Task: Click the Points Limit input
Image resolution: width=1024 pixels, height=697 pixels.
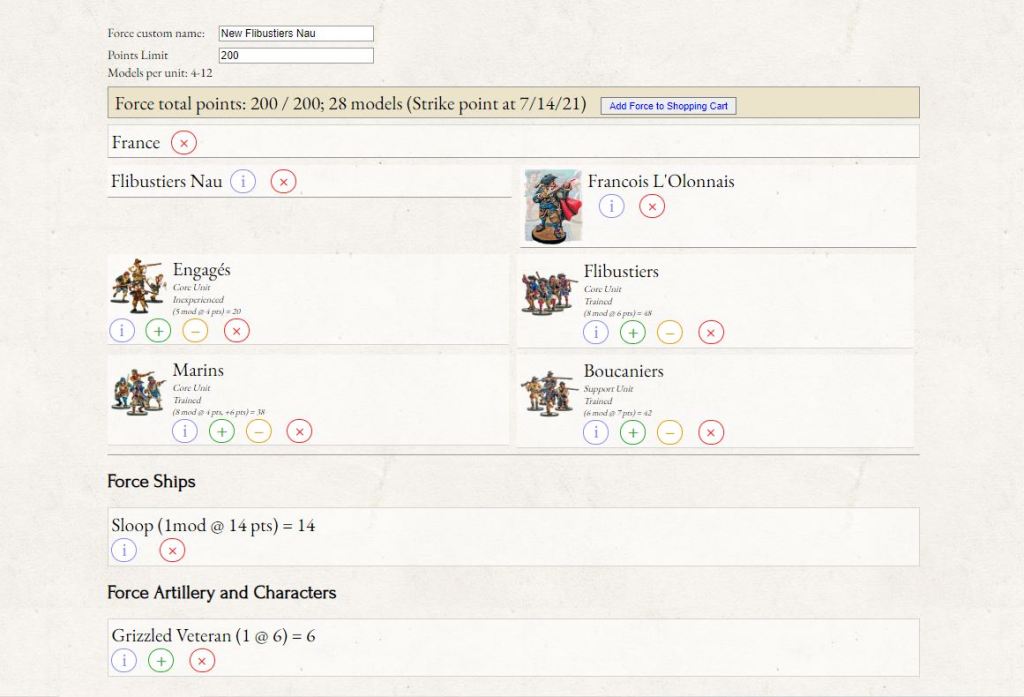Action: click(x=295, y=56)
